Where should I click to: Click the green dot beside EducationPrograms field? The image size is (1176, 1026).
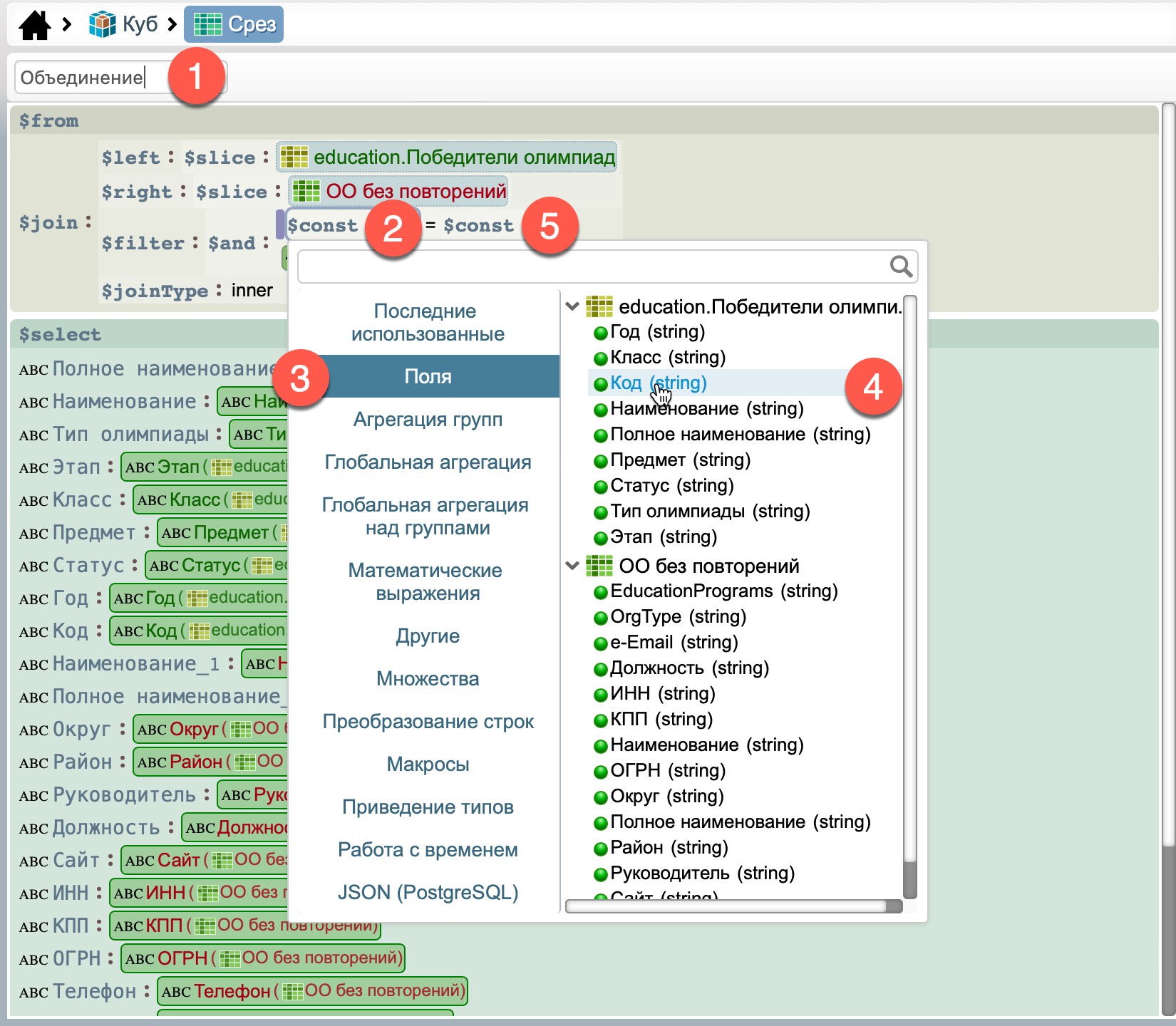[601, 592]
